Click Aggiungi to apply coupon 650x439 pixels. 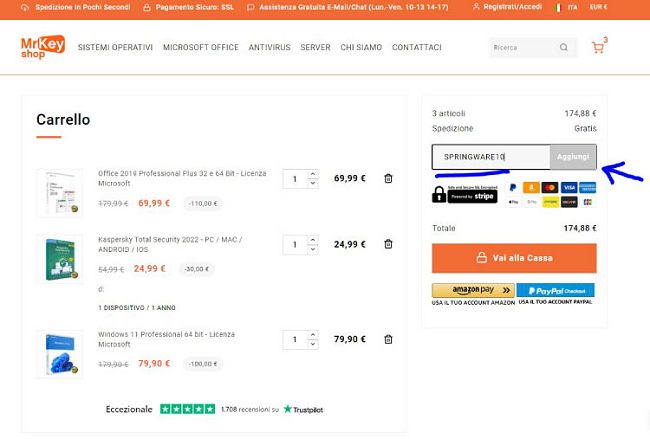pyautogui.click(x=573, y=157)
